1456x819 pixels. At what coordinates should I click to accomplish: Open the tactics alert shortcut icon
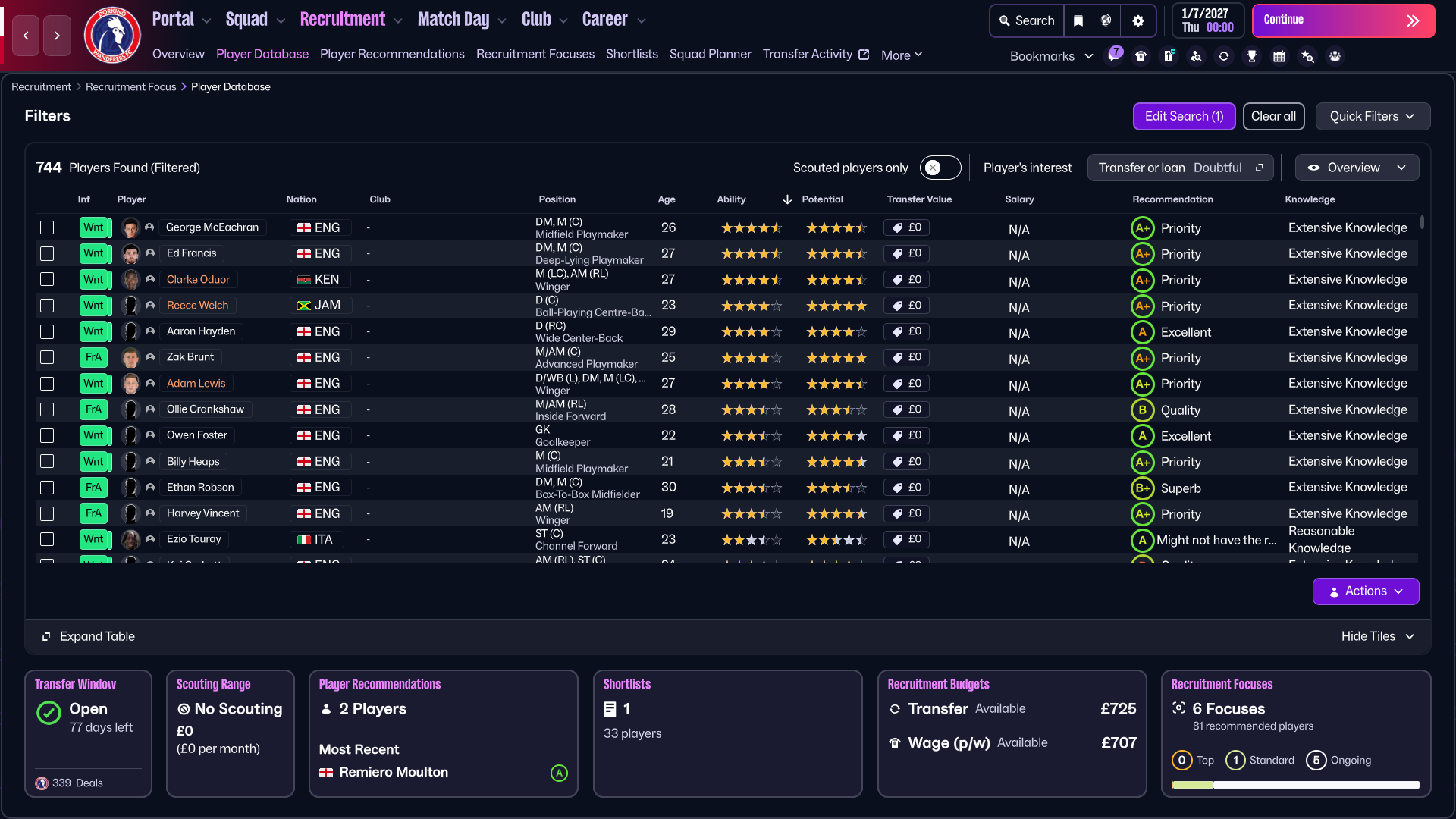[x=1169, y=56]
